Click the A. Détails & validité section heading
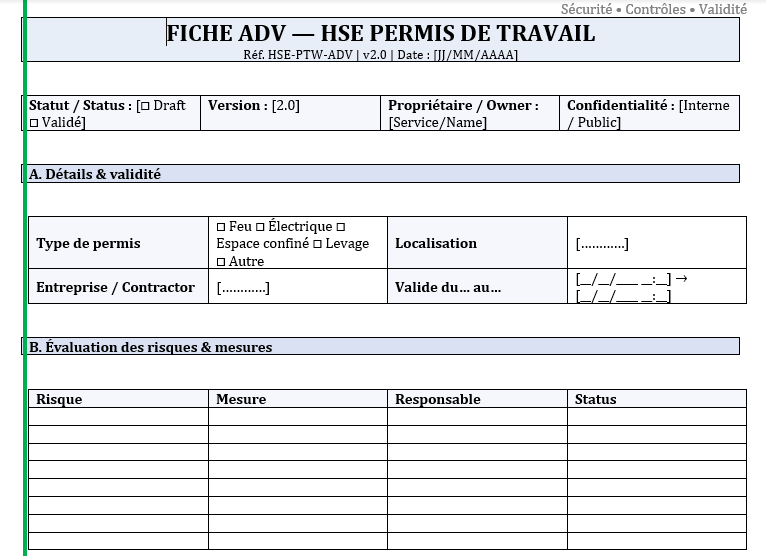Image resolution: width=766 pixels, height=556 pixels. point(95,174)
